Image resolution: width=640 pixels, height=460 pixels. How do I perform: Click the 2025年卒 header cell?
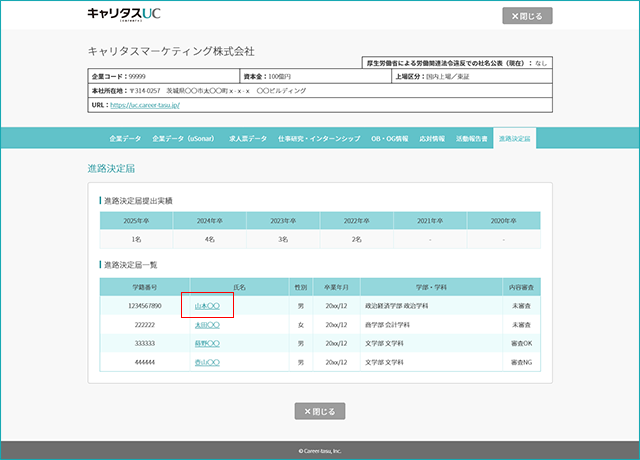136,220
